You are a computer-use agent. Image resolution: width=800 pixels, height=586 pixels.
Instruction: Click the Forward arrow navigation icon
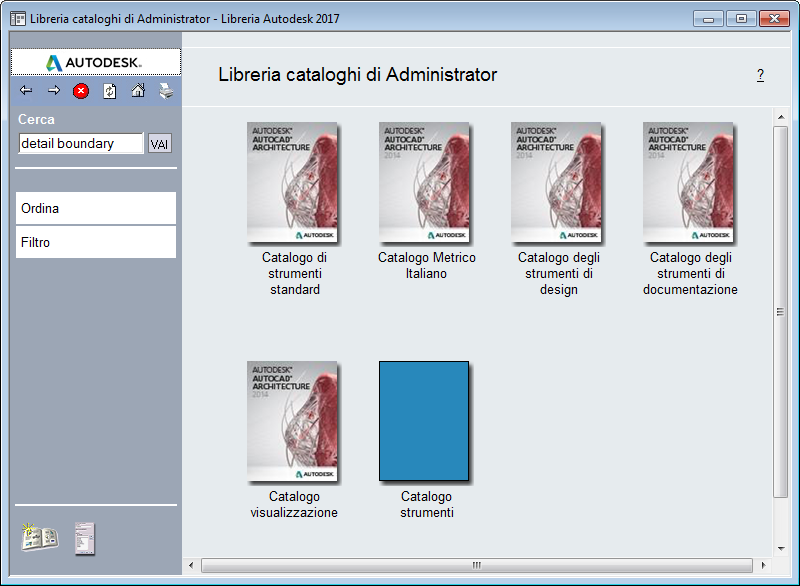[54, 91]
